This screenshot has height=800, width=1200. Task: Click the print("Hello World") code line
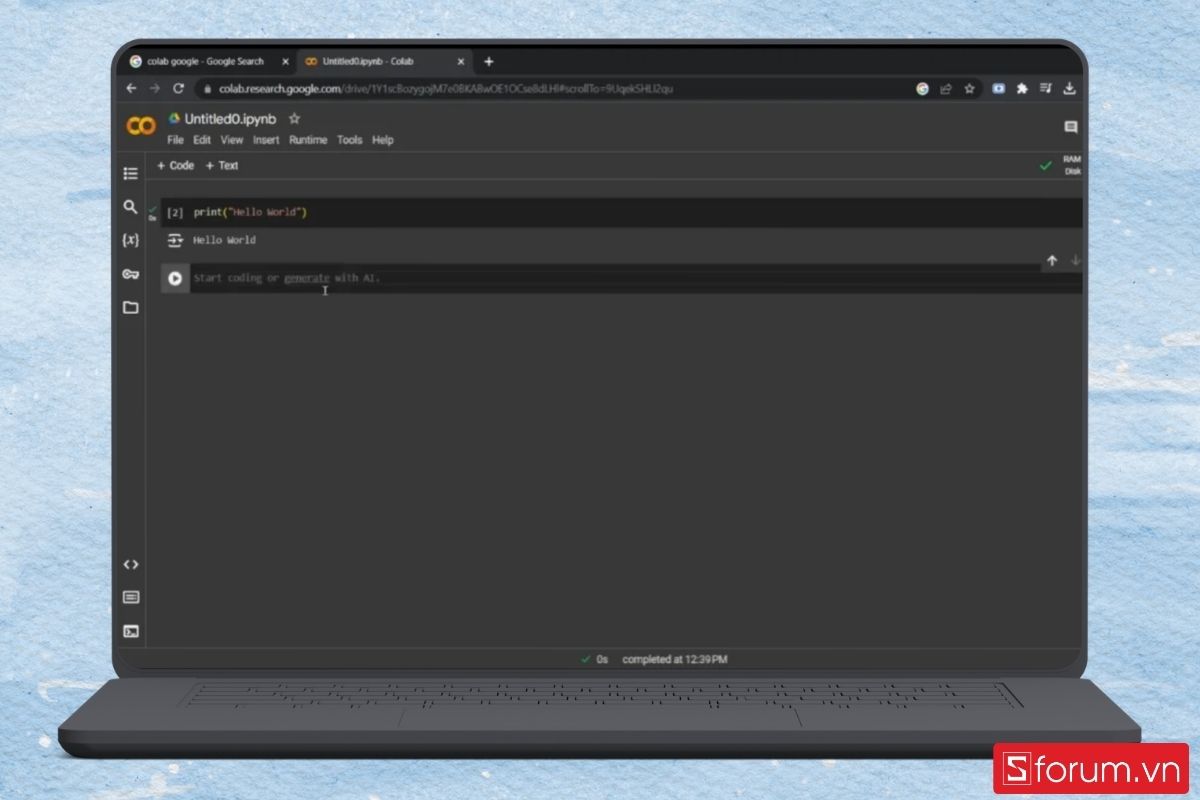[x=251, y=213]
